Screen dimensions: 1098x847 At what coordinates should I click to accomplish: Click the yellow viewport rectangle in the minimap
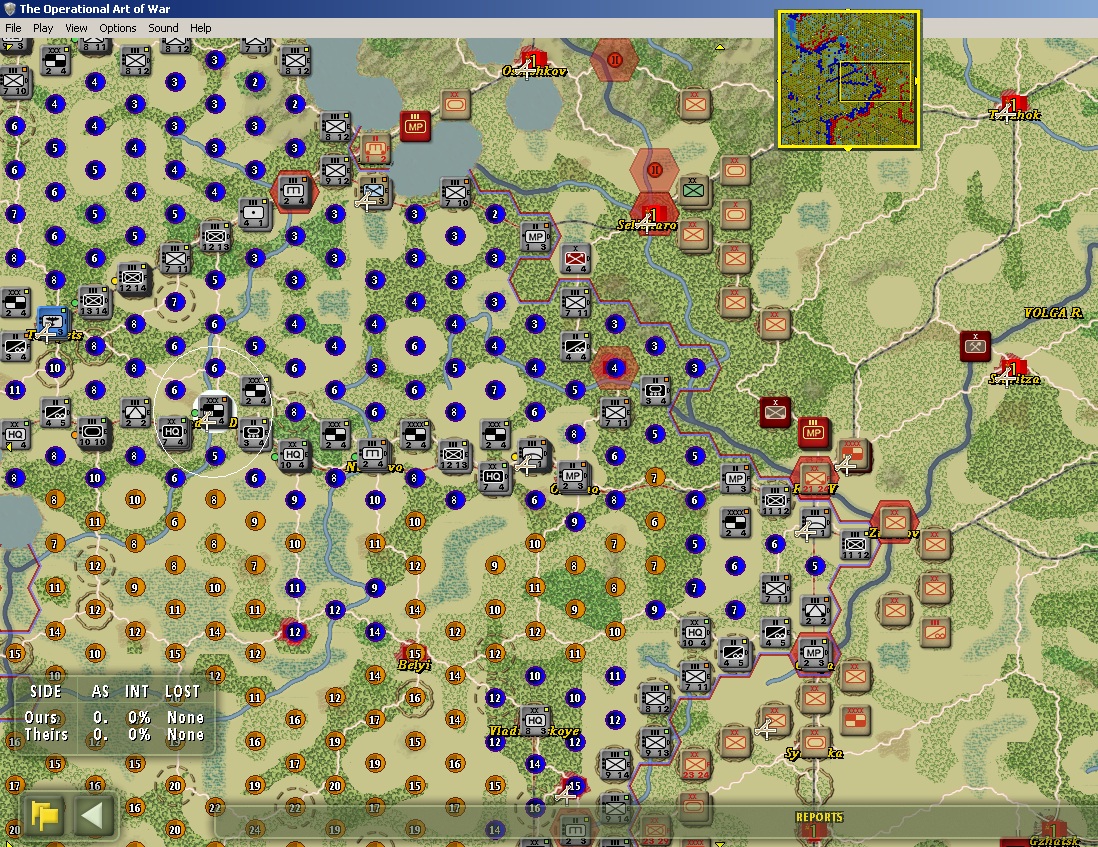tap(875, 81)
